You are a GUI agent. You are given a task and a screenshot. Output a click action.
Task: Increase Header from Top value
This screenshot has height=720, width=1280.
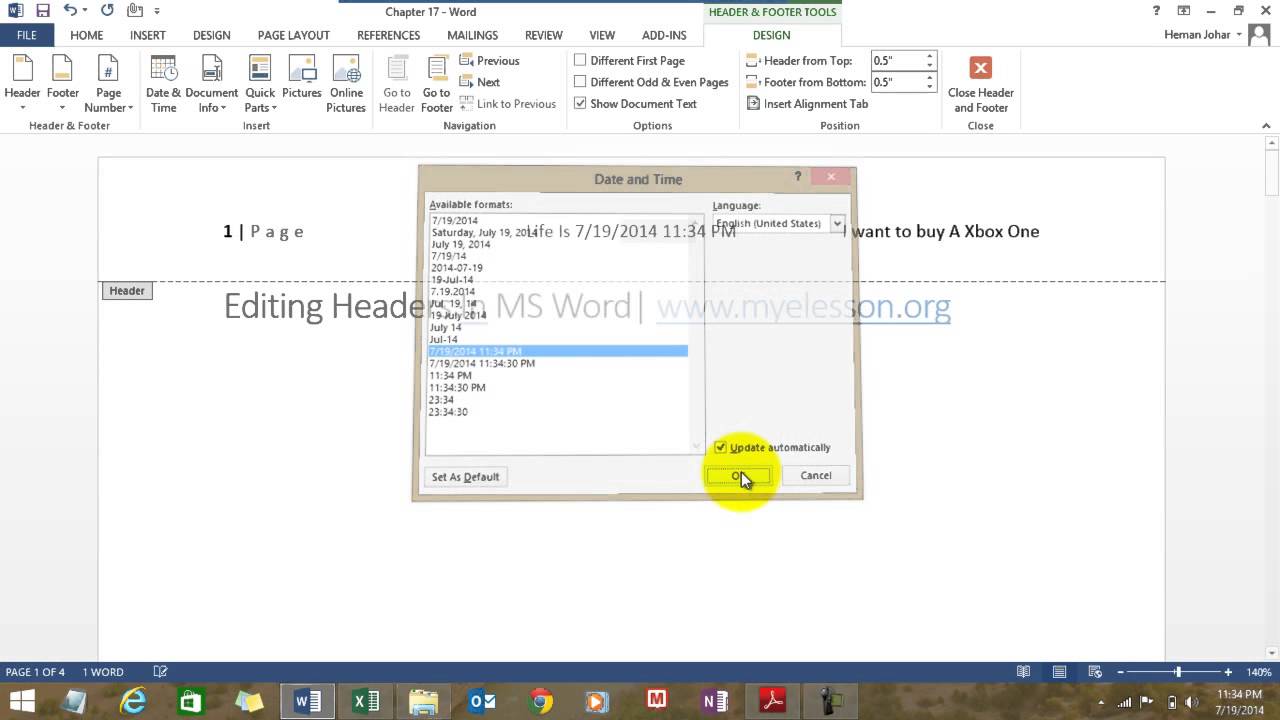930,57
